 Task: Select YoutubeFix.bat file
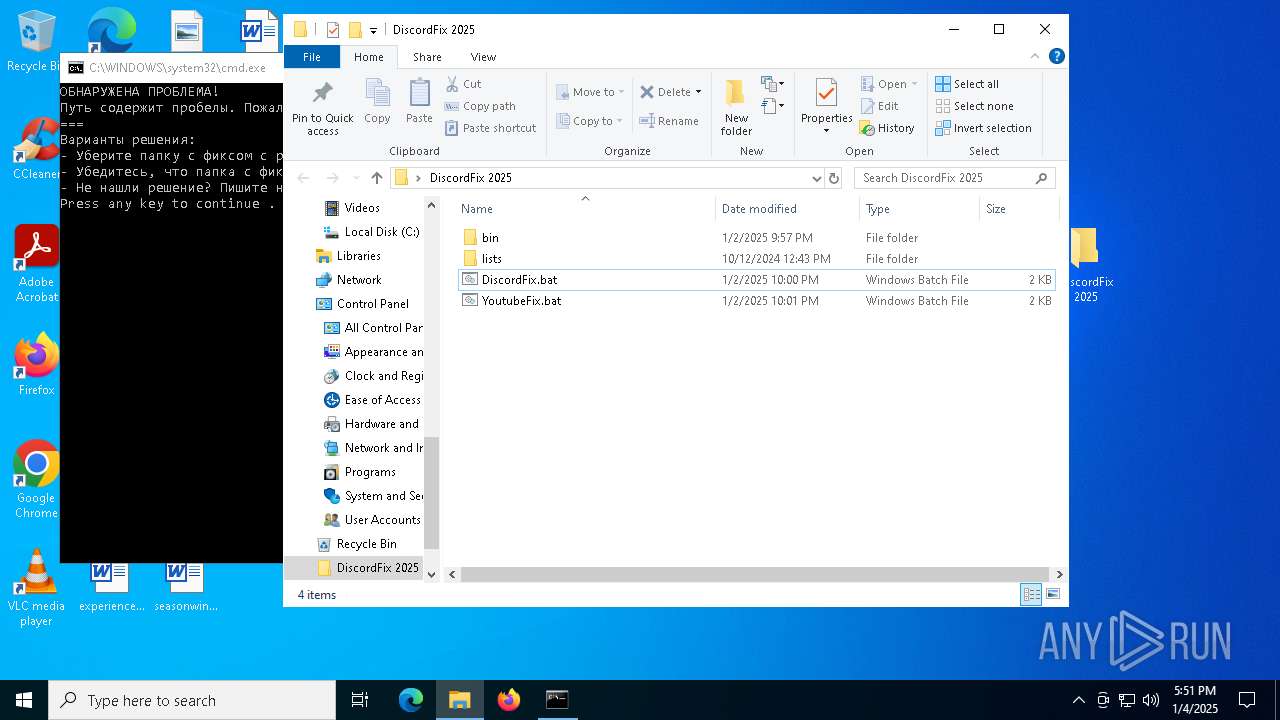756,301
